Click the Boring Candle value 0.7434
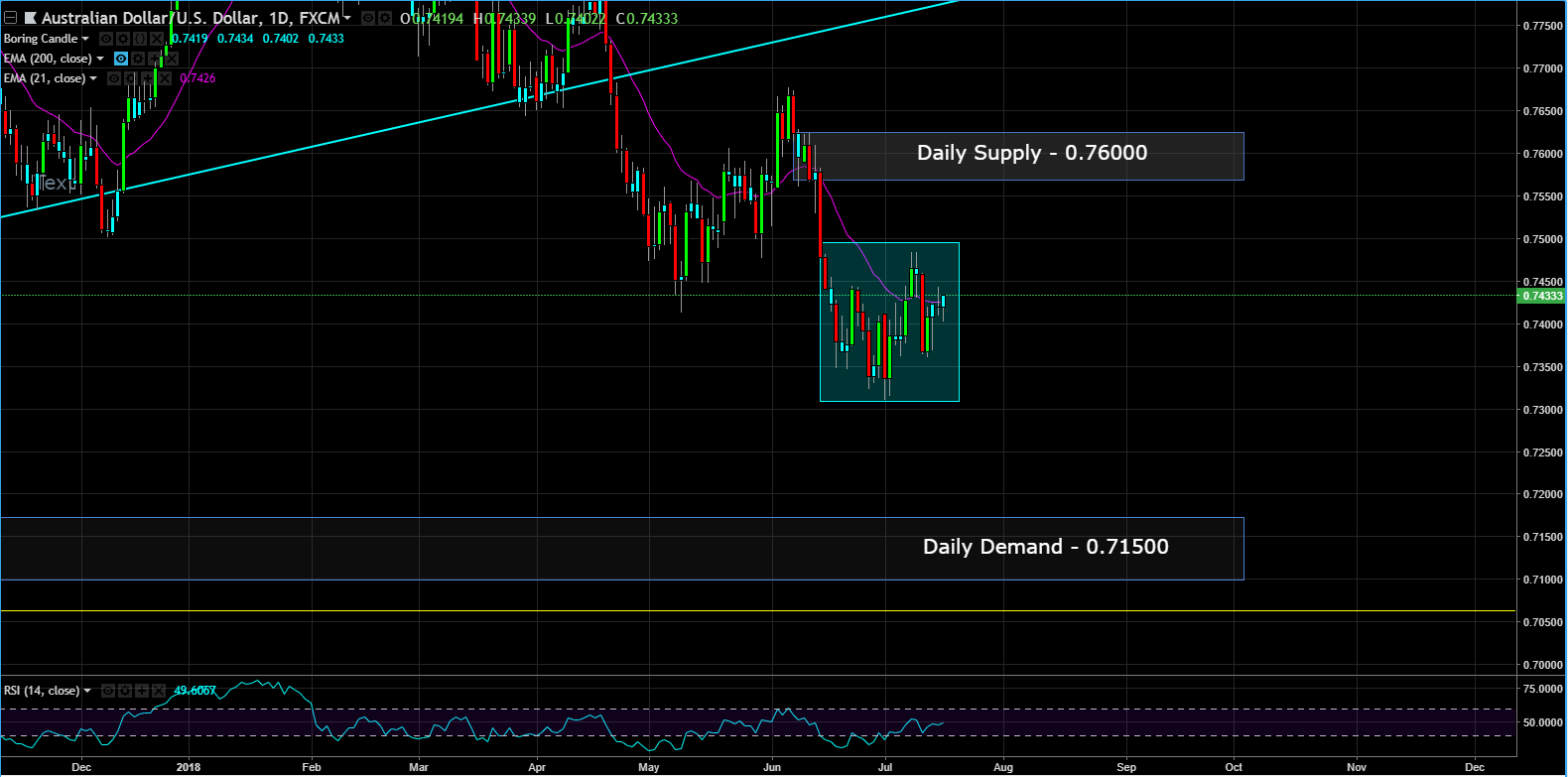The image size is (1568, 777). [235, 39]
